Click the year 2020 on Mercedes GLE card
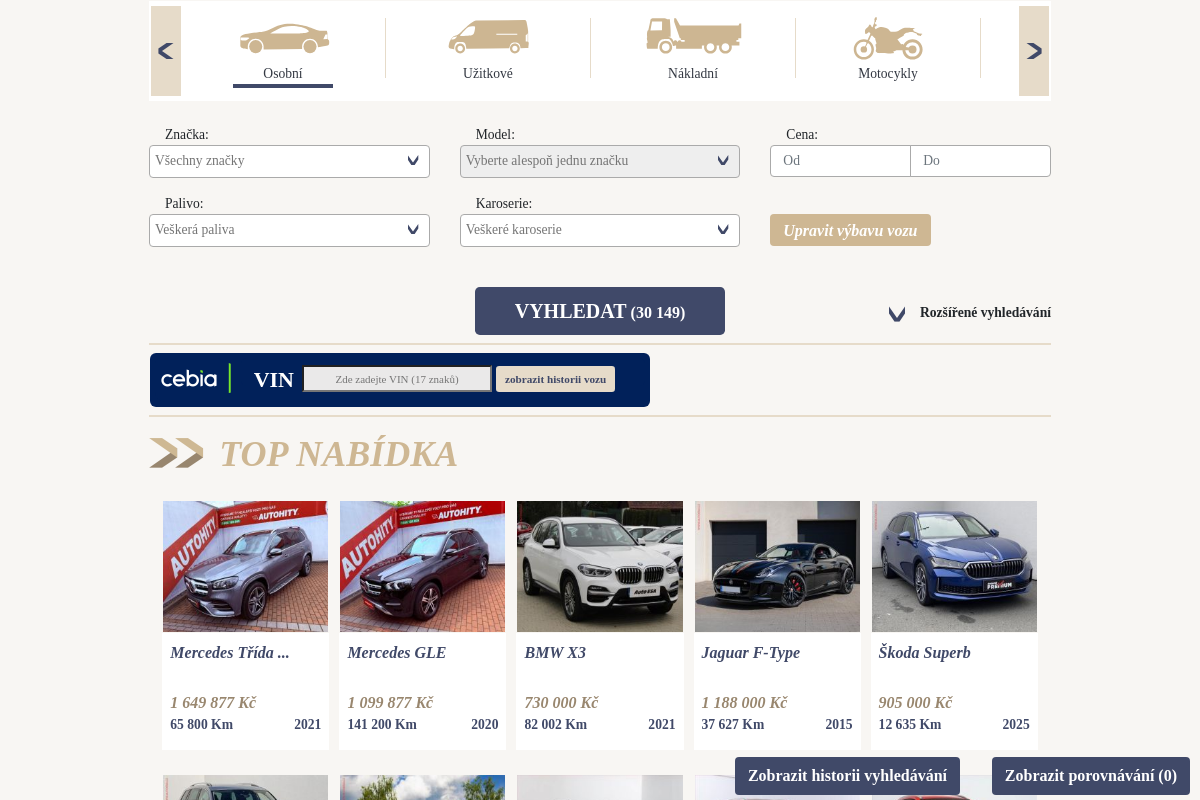This screenshot has width=1200, height=800. (484, 725)
